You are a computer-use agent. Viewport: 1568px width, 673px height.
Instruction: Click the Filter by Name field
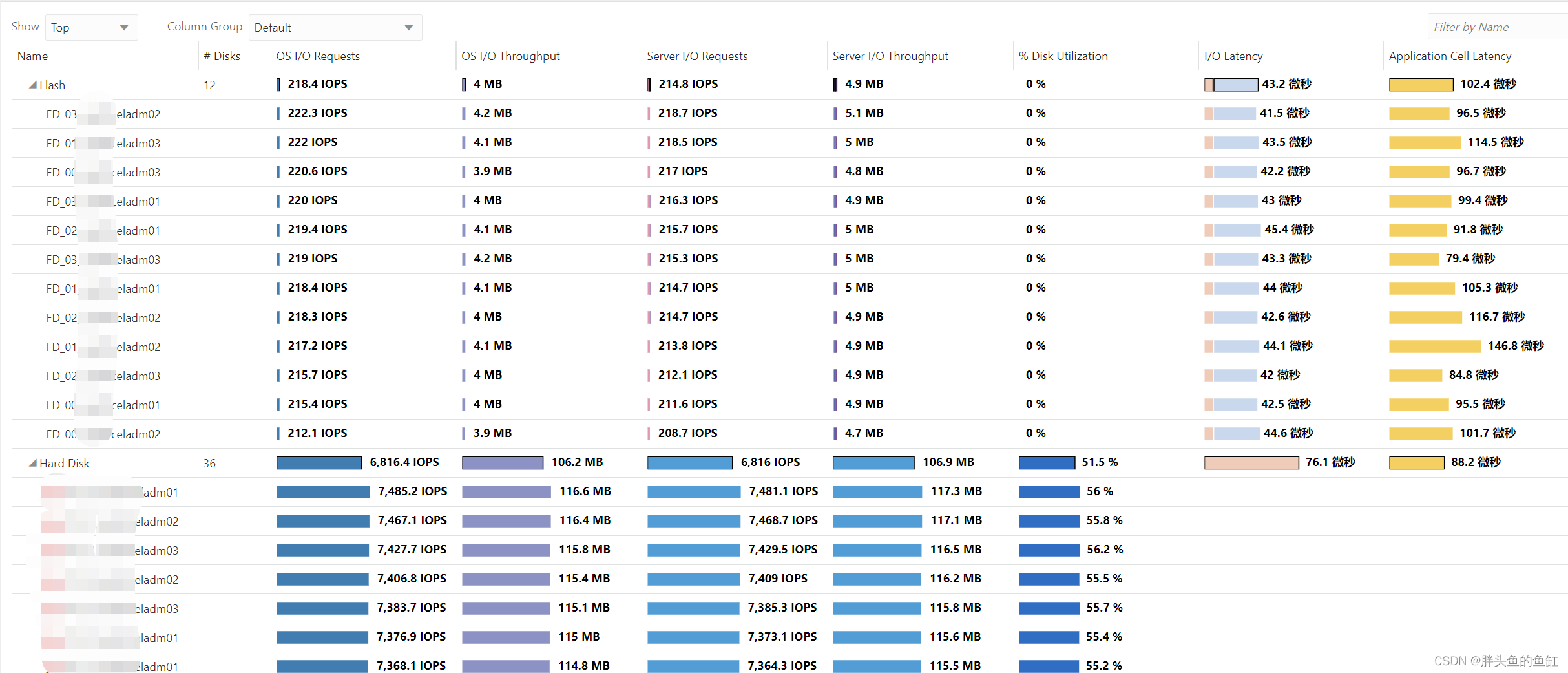tap(1498, 27)
